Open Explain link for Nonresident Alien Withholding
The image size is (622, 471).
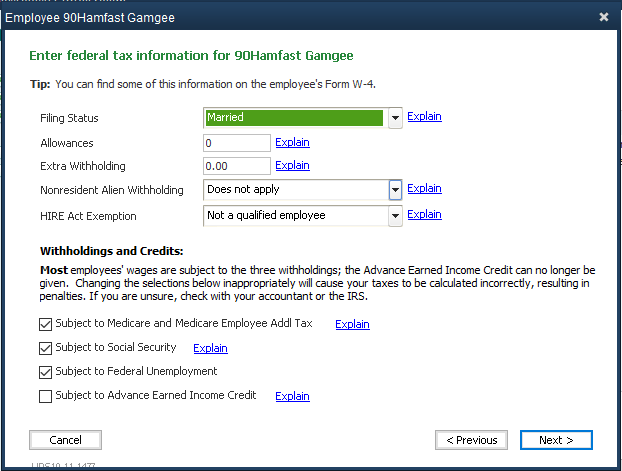click(x=424, y=188)
